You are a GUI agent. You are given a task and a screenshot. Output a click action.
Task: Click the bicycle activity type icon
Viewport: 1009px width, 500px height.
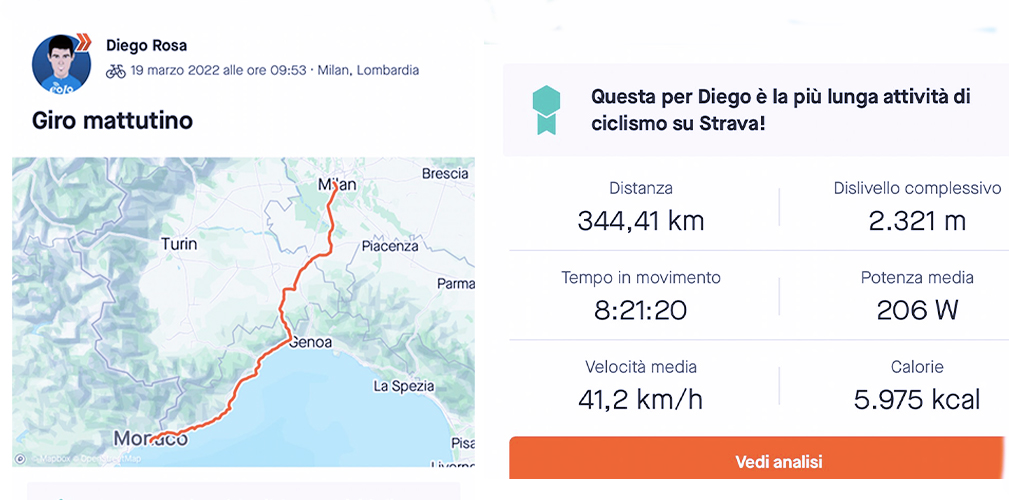116,71
